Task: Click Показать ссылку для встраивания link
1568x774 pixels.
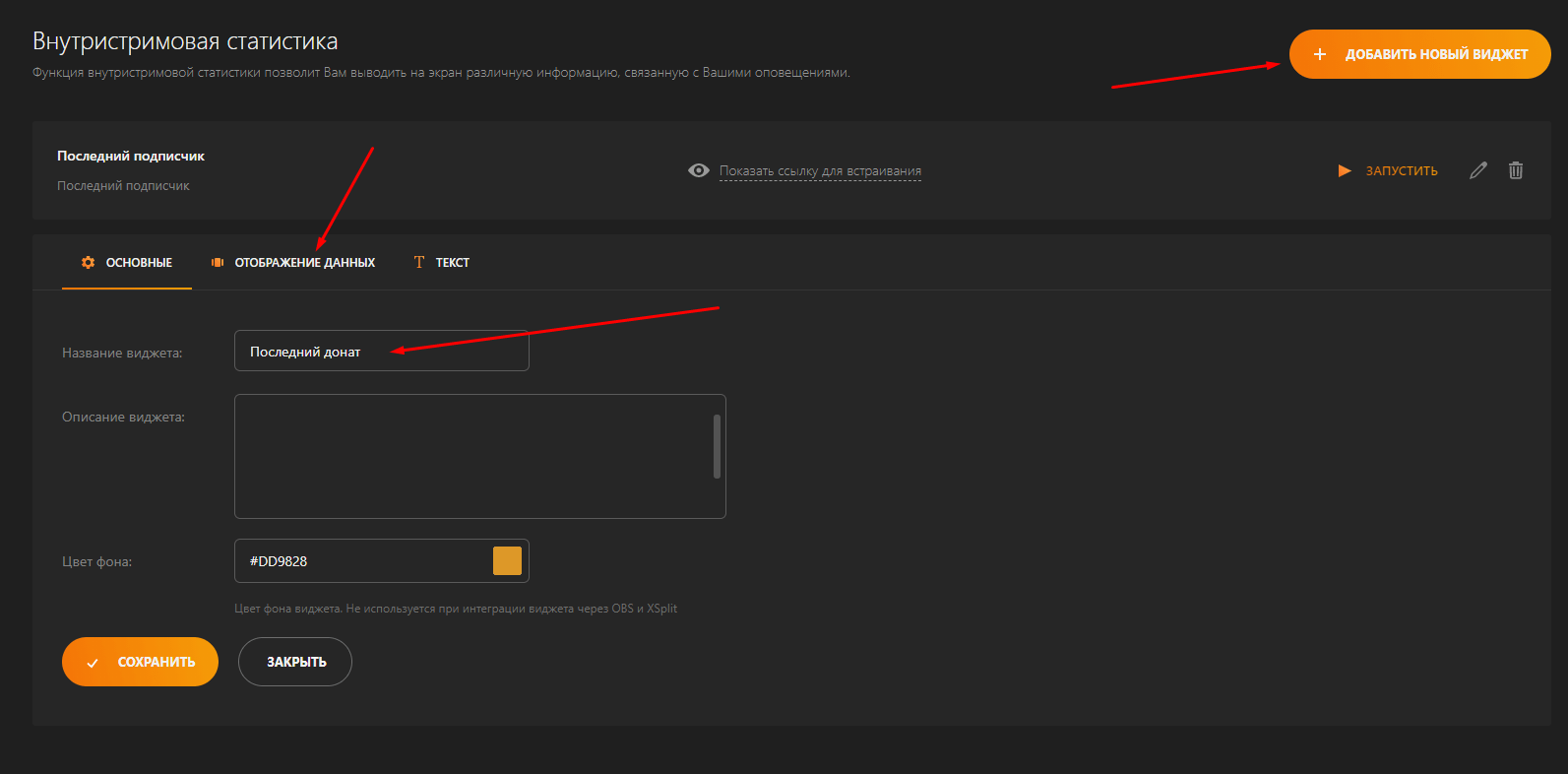Action: (820, 171)
